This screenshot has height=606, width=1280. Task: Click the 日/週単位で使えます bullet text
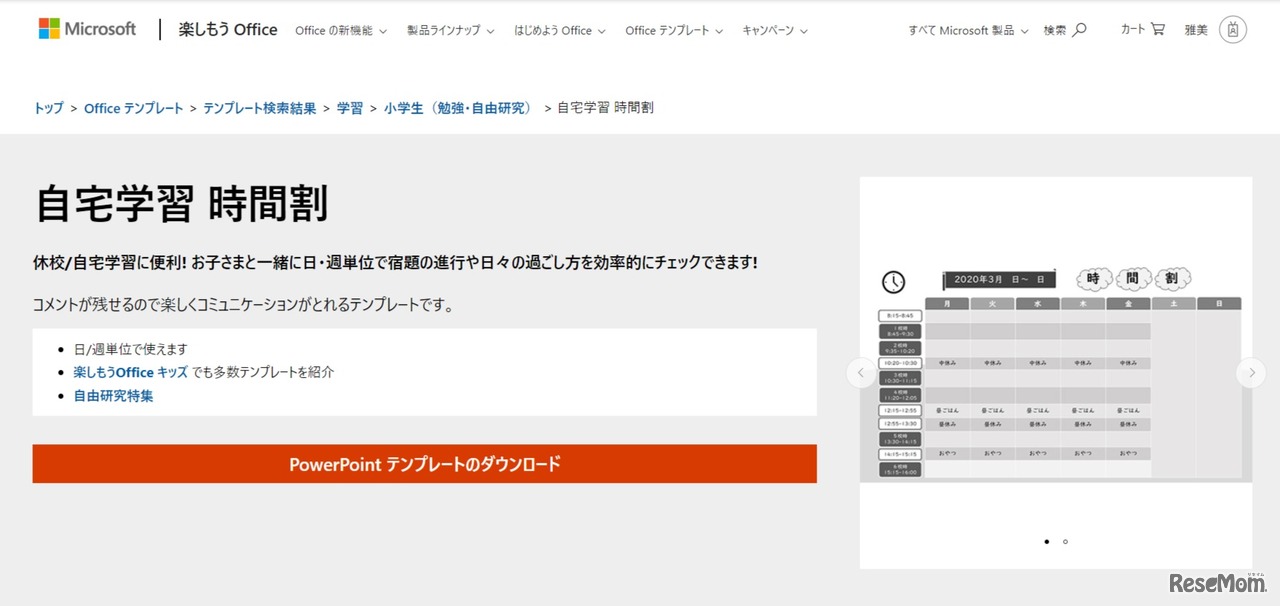click(130, 349)
